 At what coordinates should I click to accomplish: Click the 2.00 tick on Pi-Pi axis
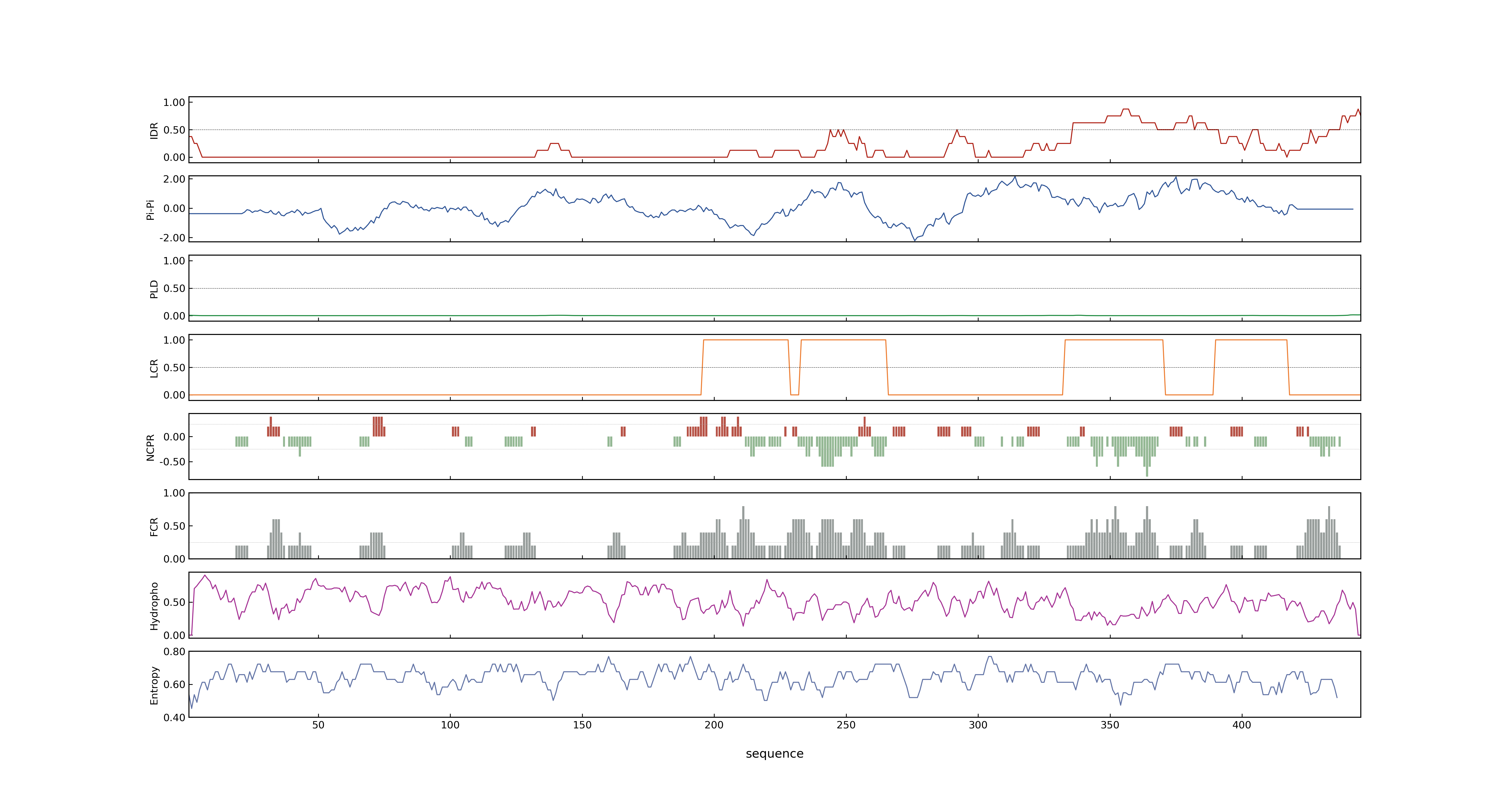coord(174,179)
